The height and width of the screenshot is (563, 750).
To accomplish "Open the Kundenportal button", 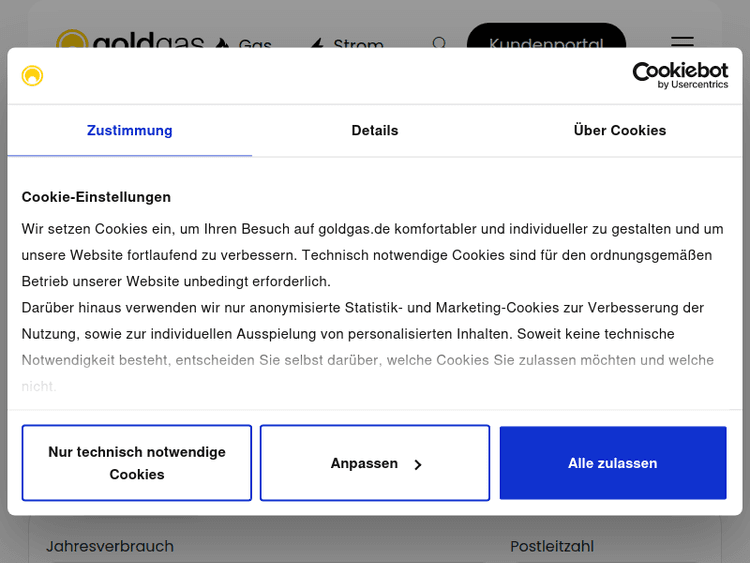I will point(546,44).
